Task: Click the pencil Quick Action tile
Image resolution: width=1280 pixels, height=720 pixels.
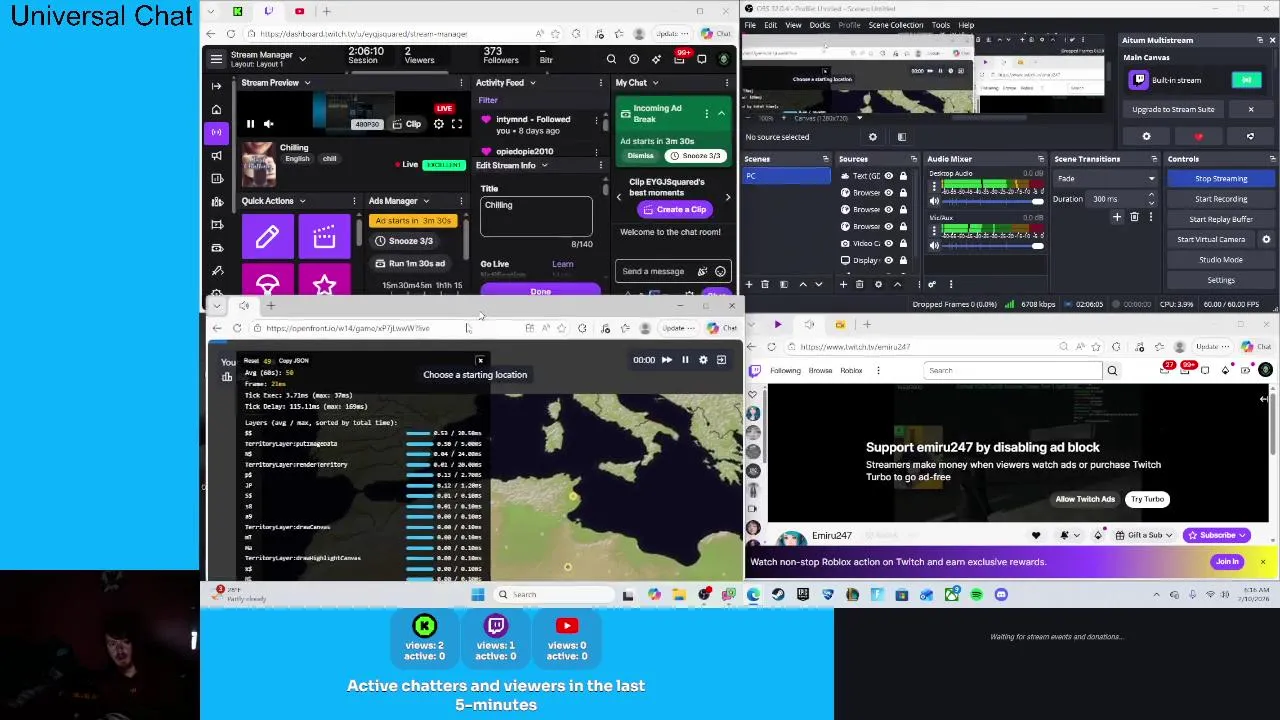Action: pos(267,237)
